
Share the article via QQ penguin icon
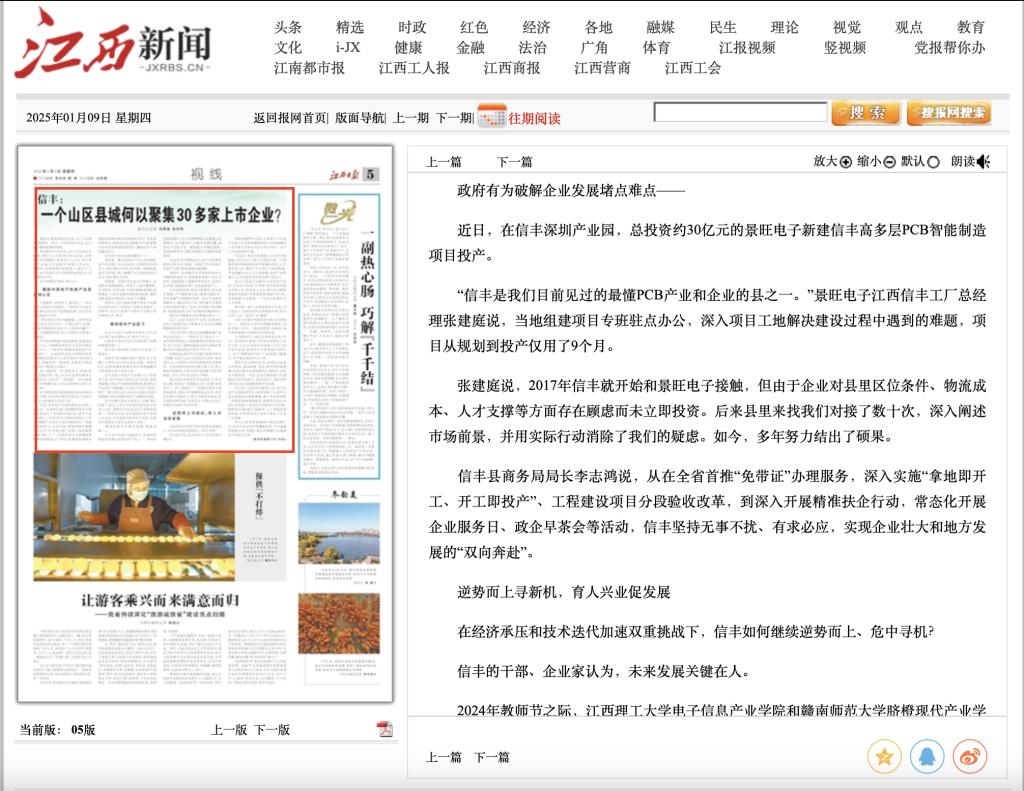[x=927, y=756]
